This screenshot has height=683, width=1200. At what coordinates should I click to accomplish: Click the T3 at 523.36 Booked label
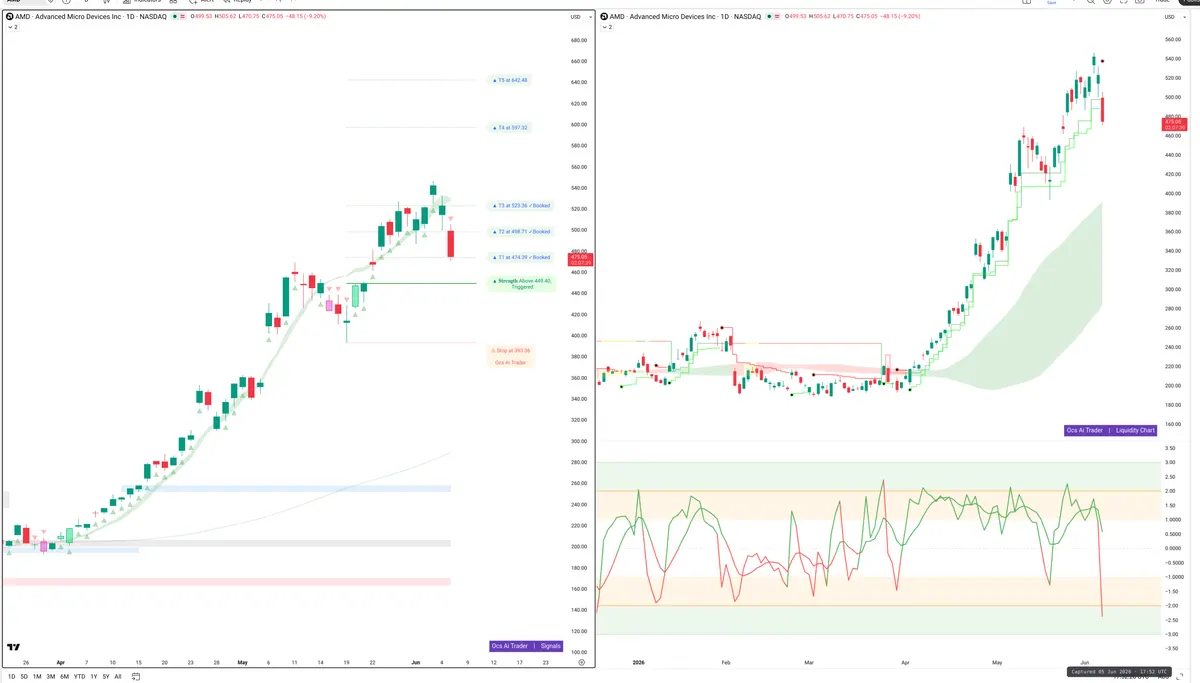520,205
